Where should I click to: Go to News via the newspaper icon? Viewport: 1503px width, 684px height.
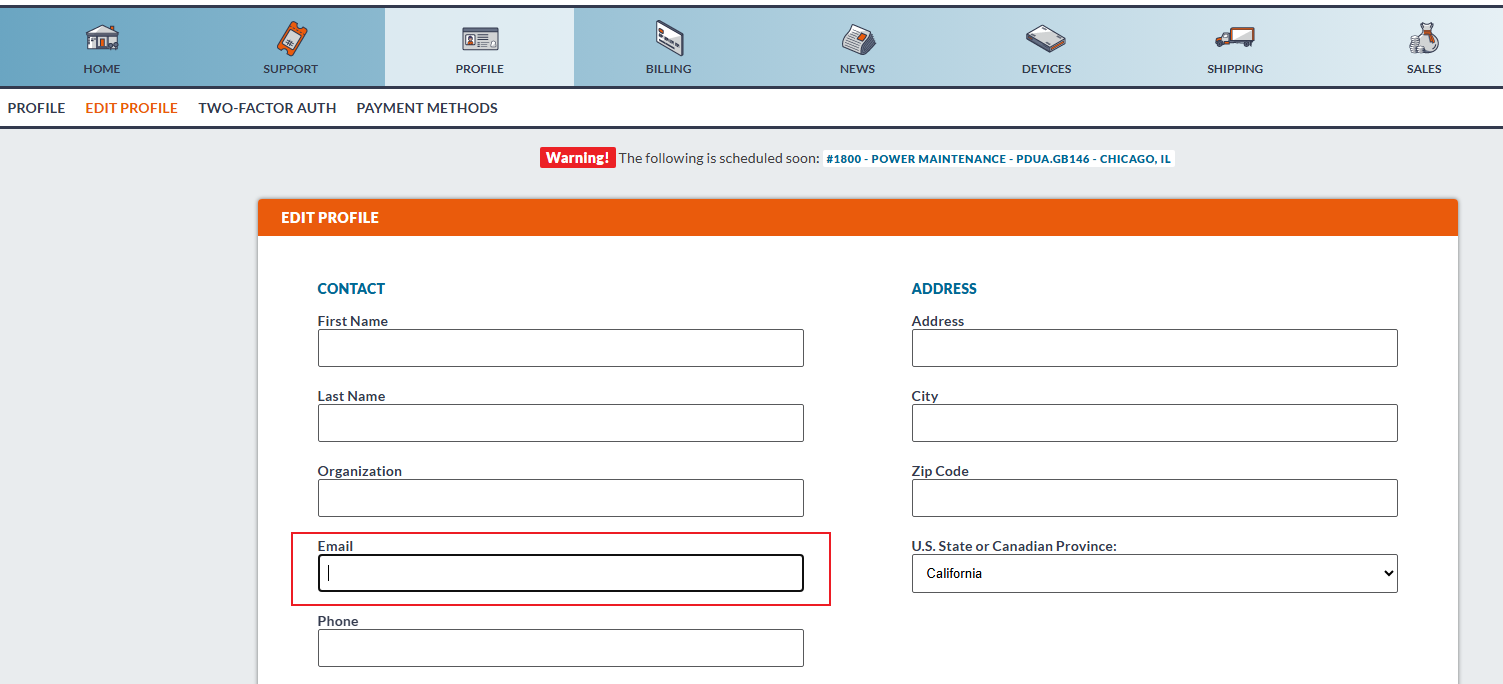858,40
